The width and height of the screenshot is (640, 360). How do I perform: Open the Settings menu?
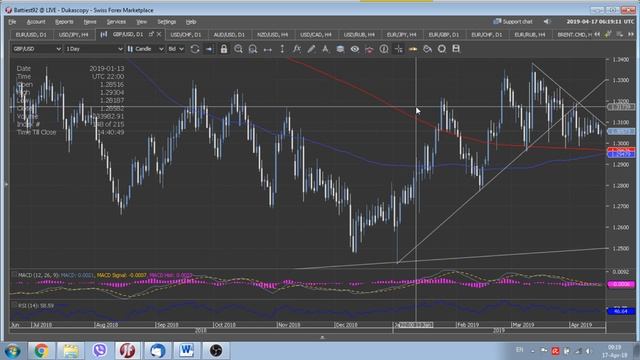[167, 22]
